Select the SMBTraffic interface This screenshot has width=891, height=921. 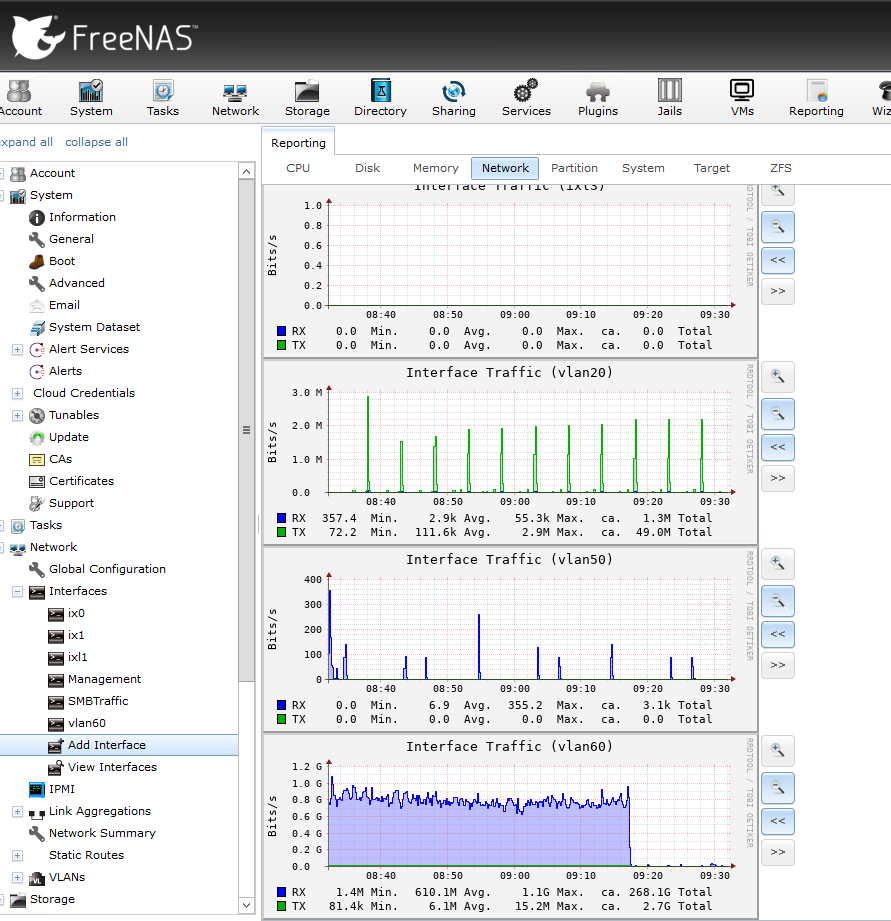point(97,701)
